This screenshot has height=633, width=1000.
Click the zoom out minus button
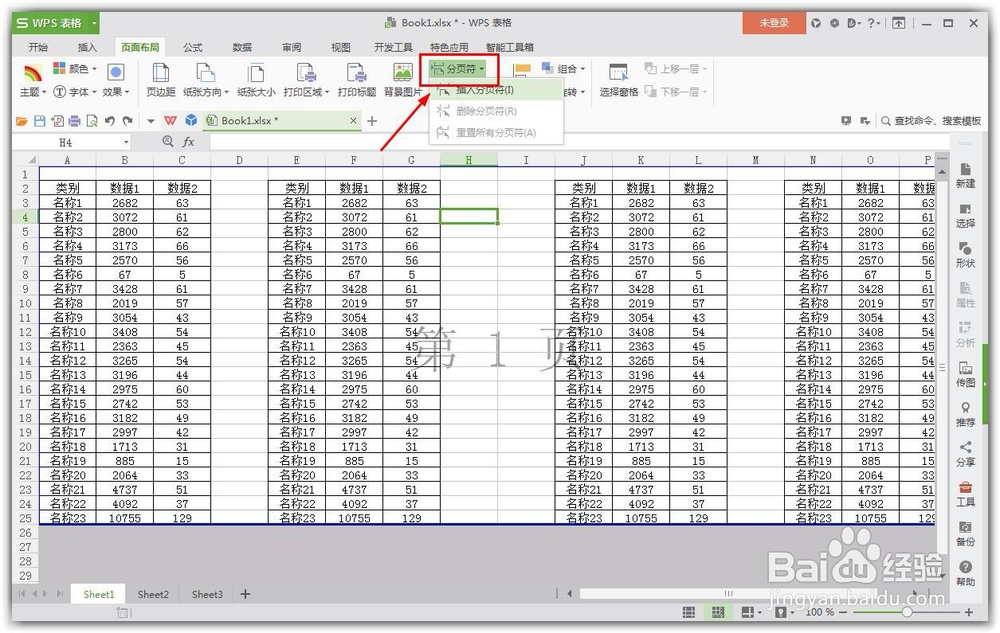point(842,612)
